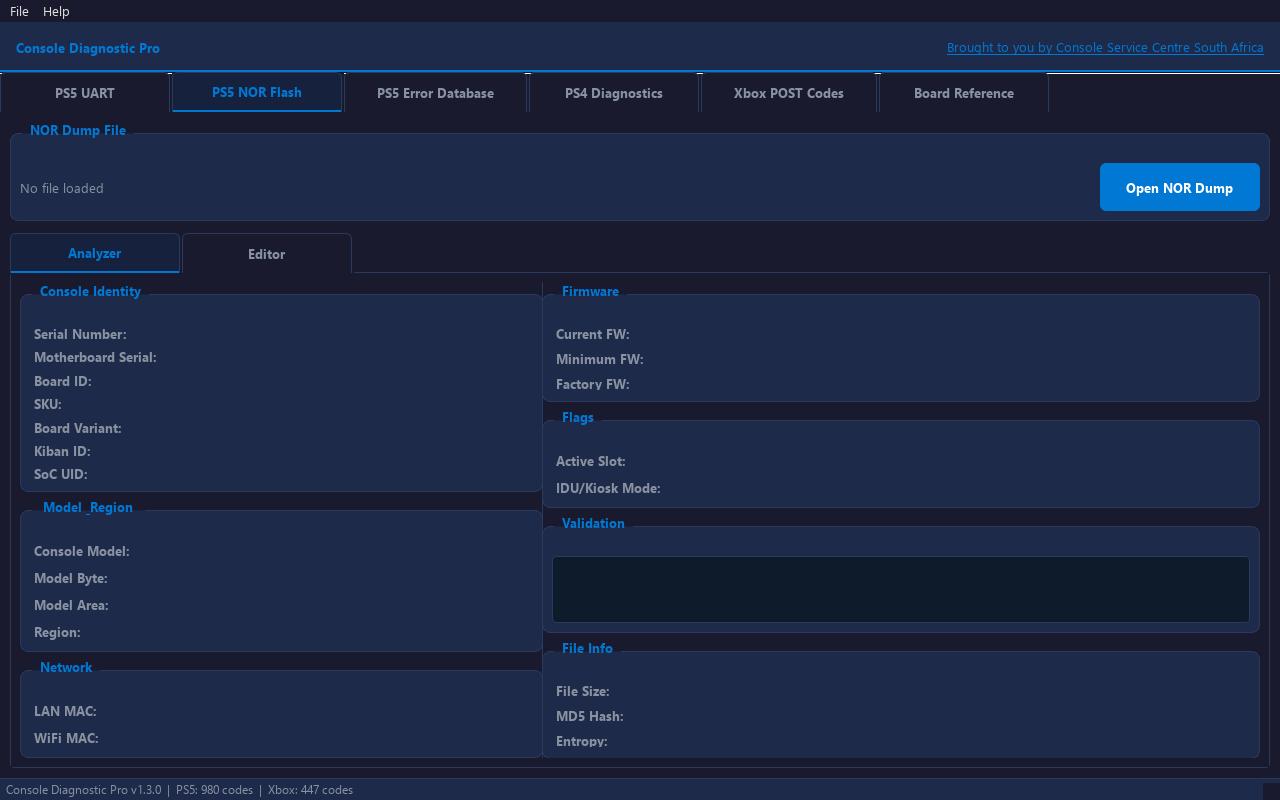Viewport: 1280px width, 800px height.
Task: Switch to the Editor sub-tab
Action: [x=267, y=254]
